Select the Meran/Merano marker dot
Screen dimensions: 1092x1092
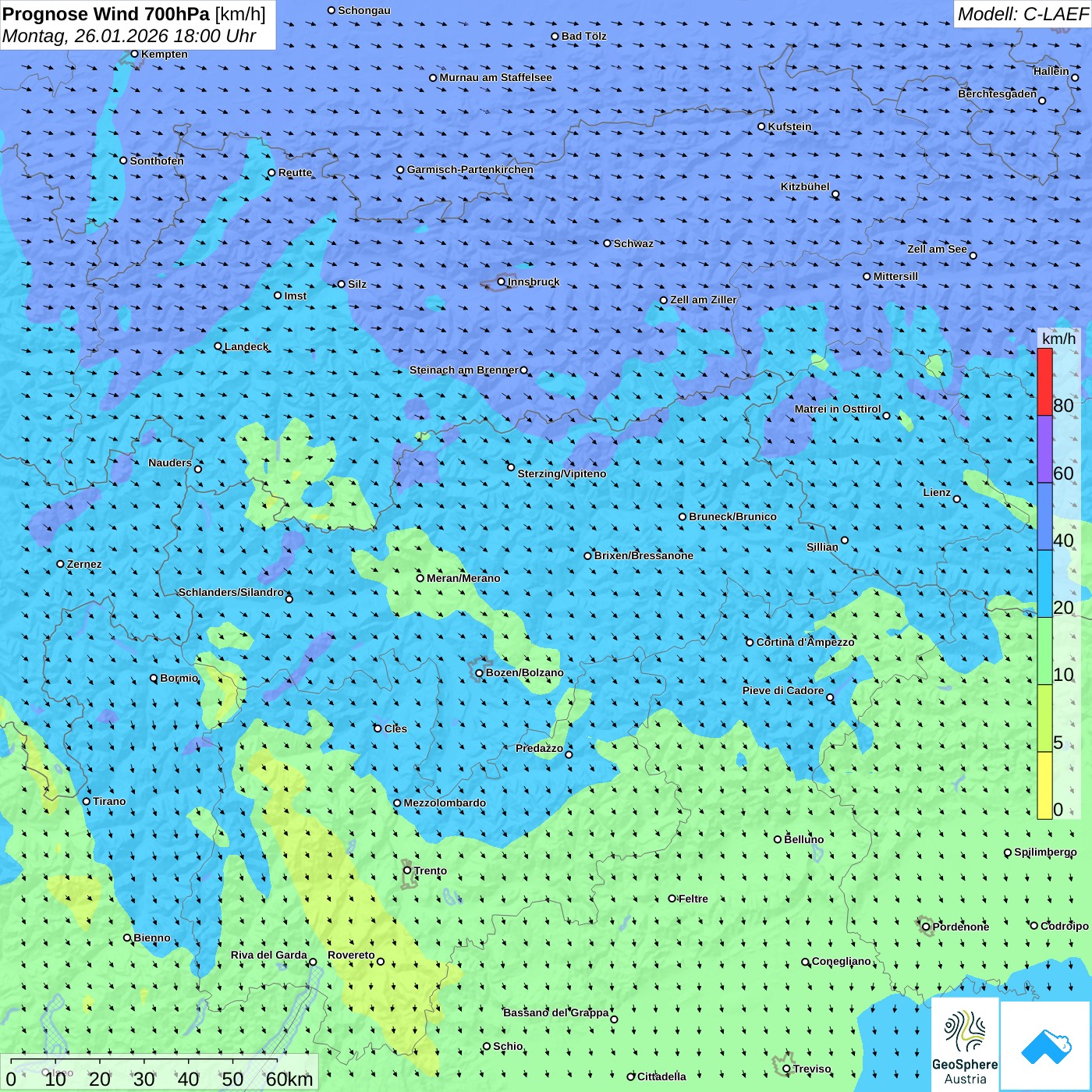click(420, 578)
